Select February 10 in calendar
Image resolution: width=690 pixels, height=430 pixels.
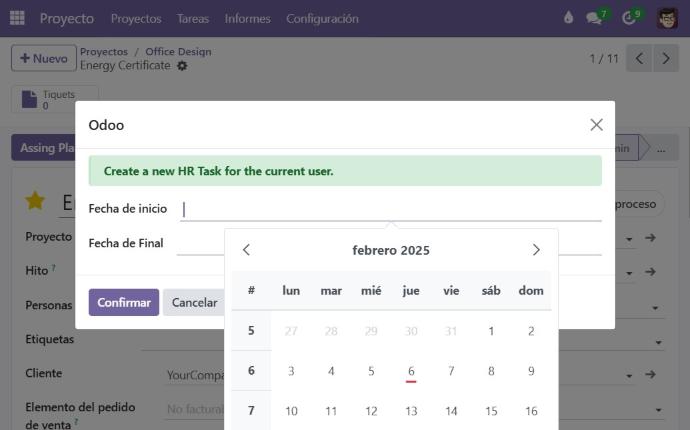point(291,411)
